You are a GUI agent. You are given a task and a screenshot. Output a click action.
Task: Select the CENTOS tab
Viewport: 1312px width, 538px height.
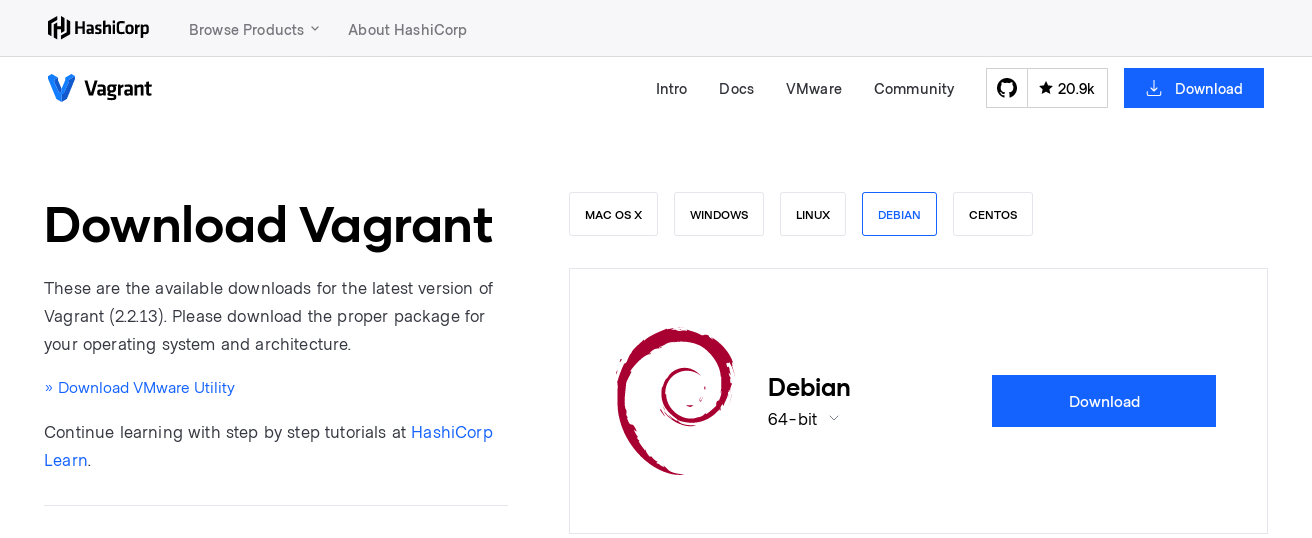pos(993,214)
